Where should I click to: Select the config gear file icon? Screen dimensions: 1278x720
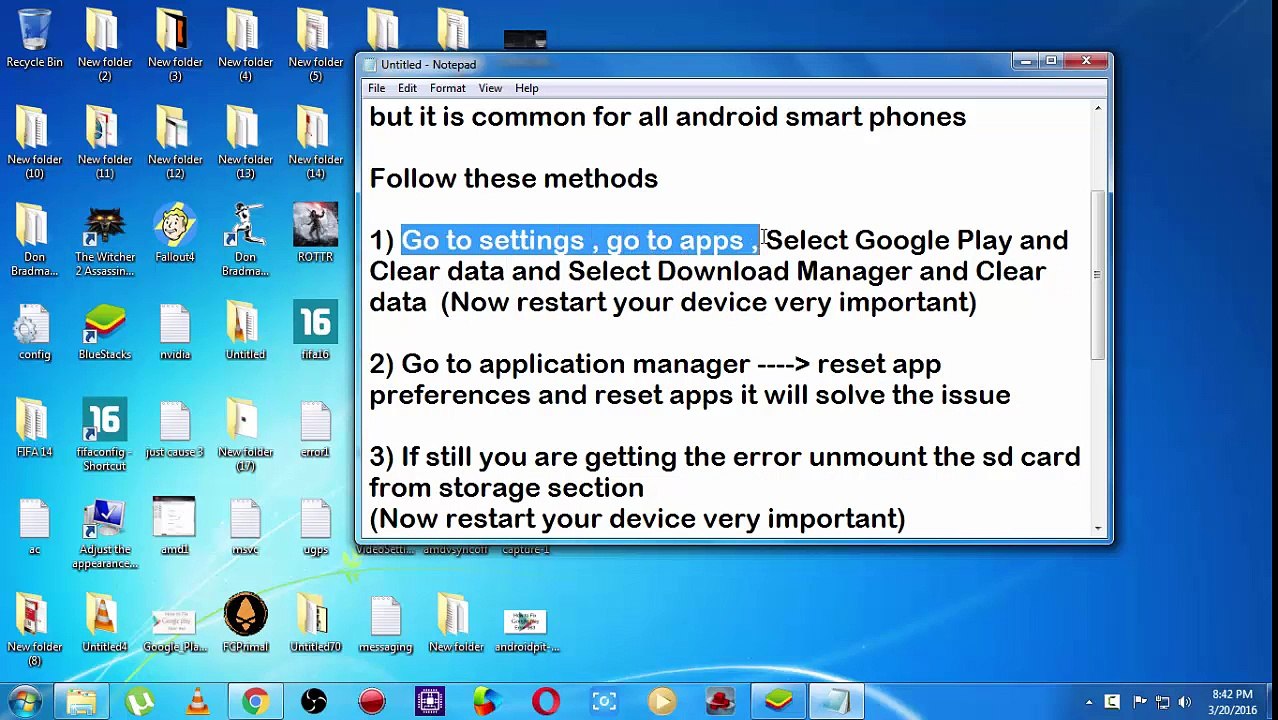point(34,332)
